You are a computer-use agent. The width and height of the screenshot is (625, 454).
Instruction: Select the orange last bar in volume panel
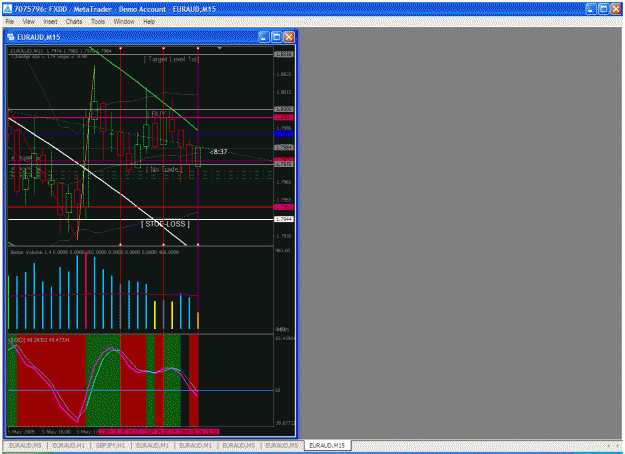(198, 320)
